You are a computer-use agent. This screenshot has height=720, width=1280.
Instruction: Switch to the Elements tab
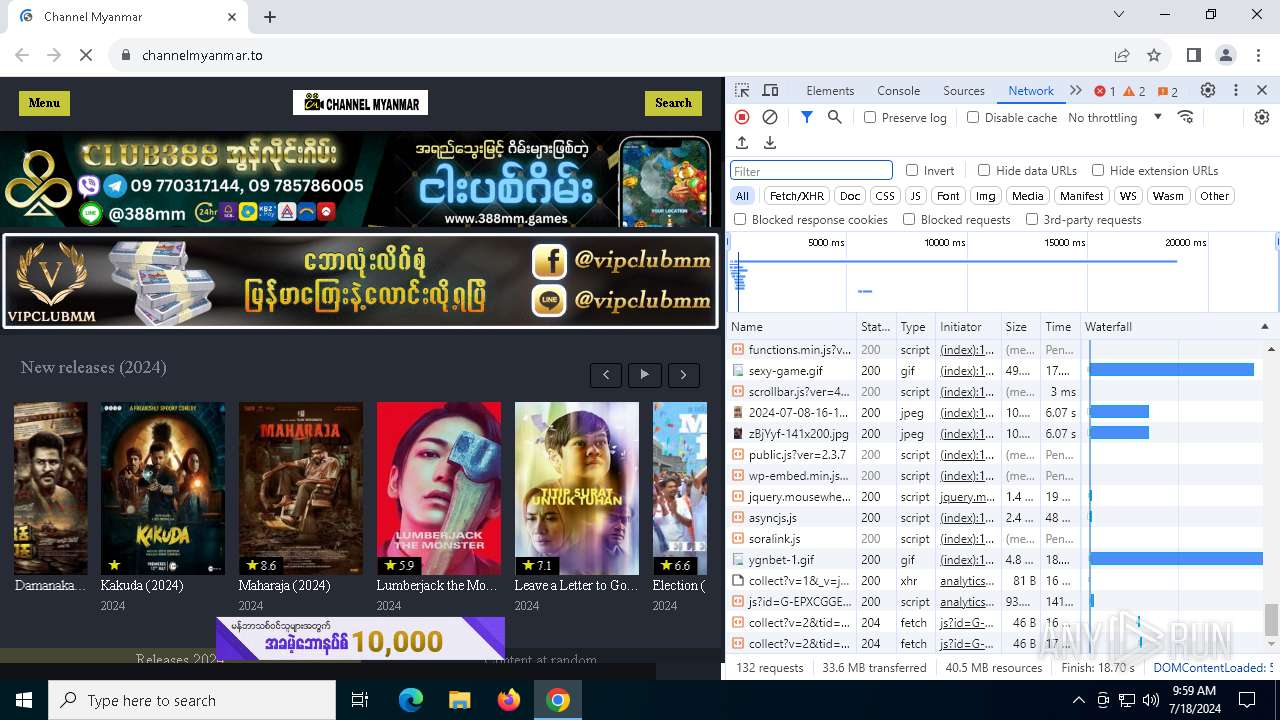[x=830, y=91]
